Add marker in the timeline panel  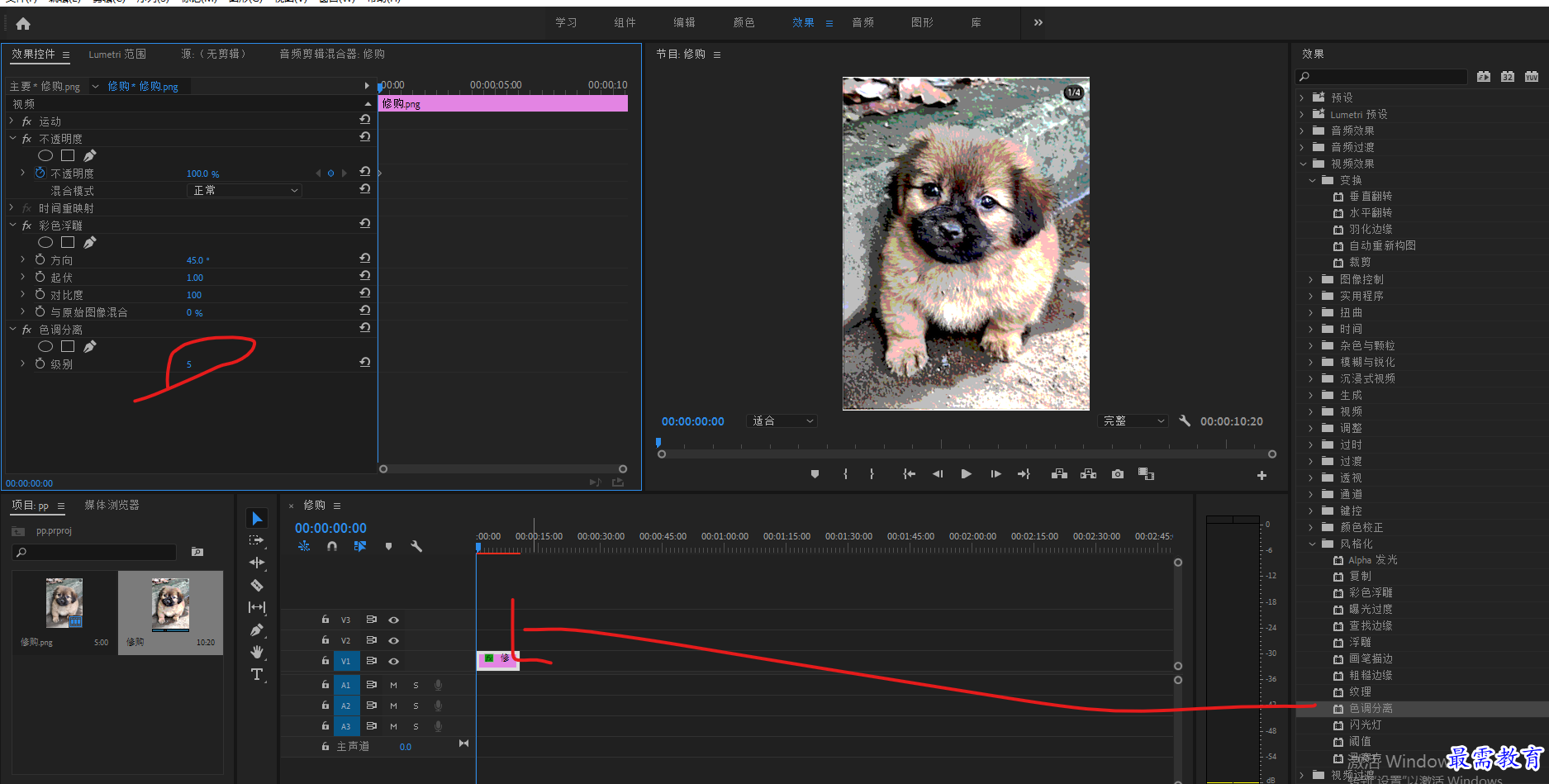coord(388,546)
